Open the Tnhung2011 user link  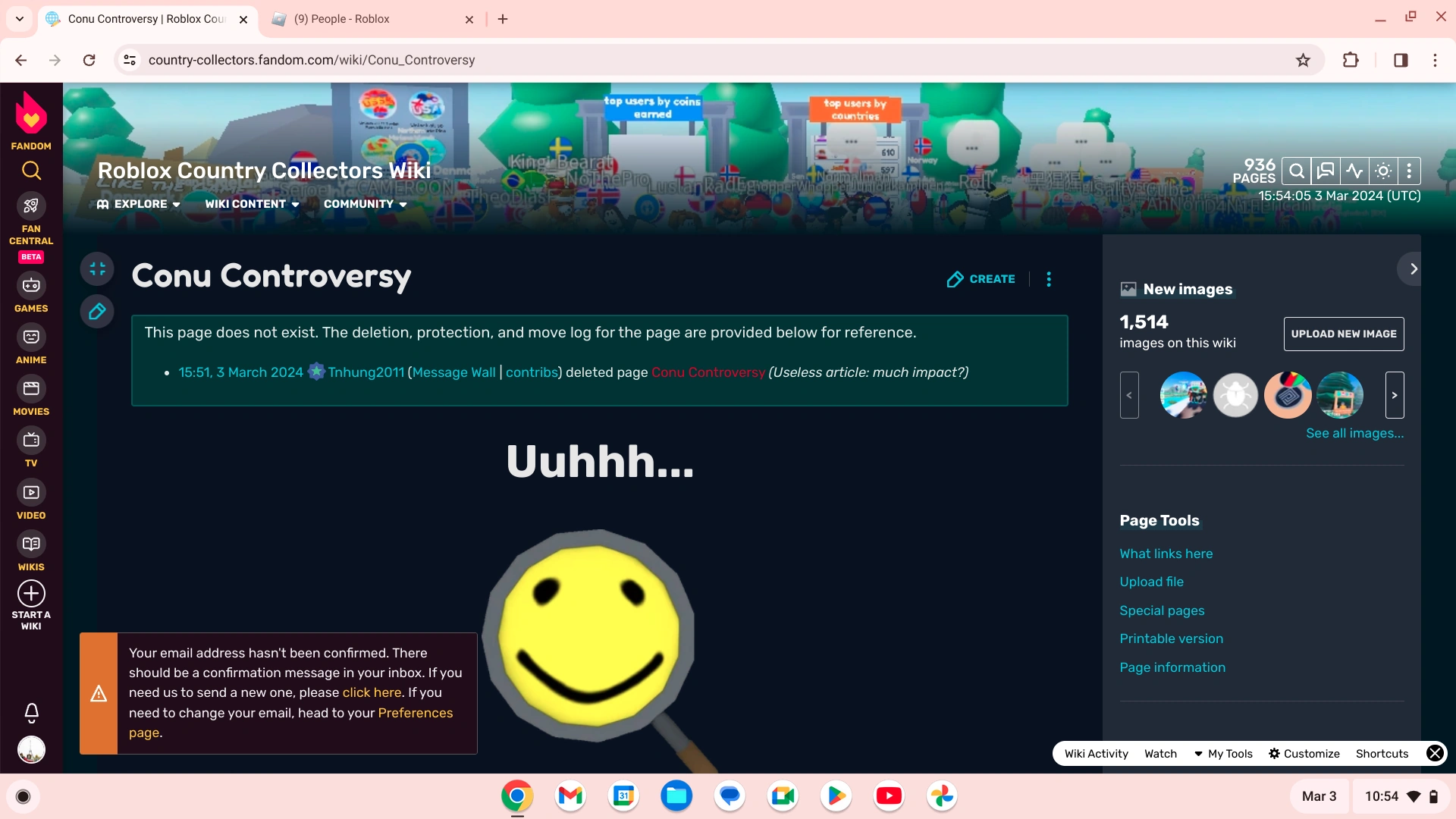[366, 372]
